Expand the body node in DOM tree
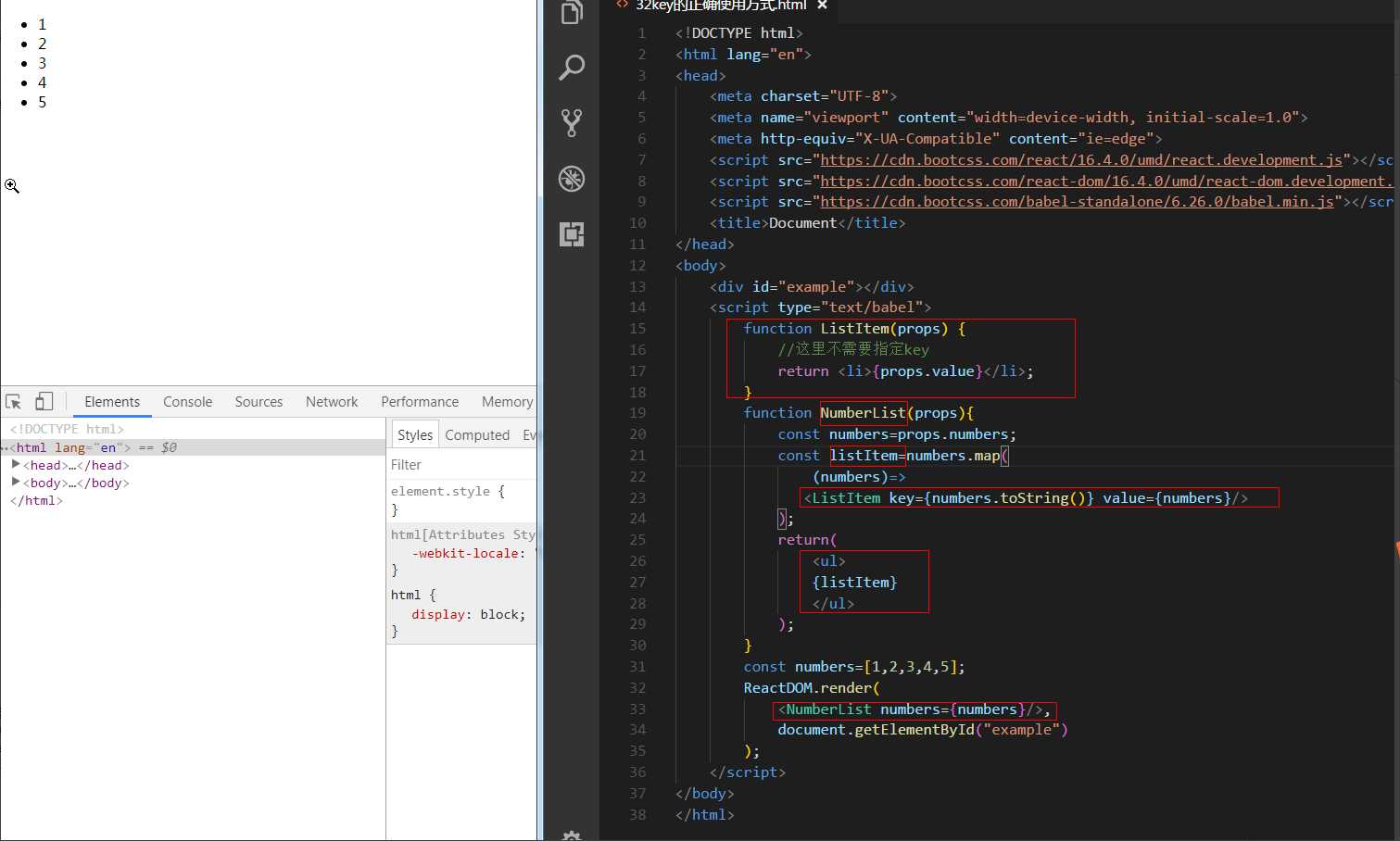 coord(16,482)
